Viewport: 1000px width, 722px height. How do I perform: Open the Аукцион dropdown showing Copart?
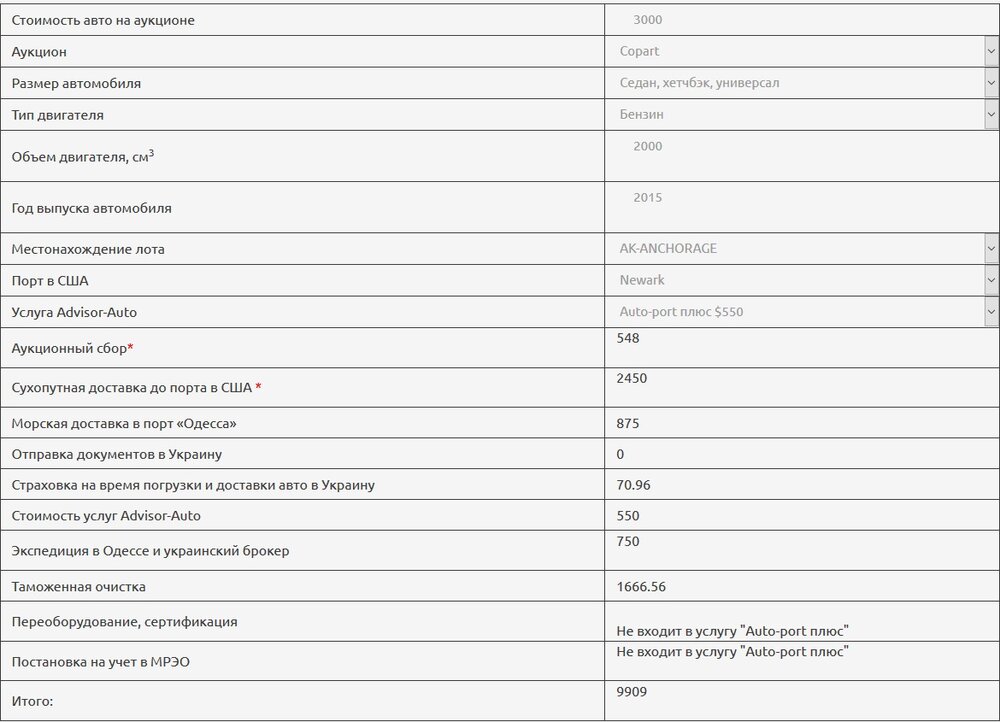801,51
